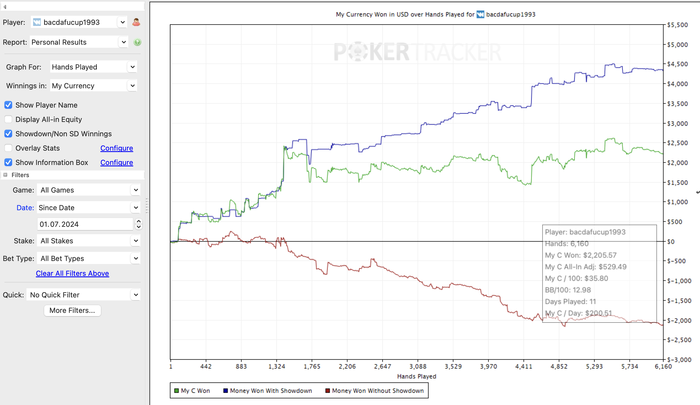Click the 'Hands: 6,160' info line
The height and width of the screenshot is (405, 700).
[x=567, y=244]
